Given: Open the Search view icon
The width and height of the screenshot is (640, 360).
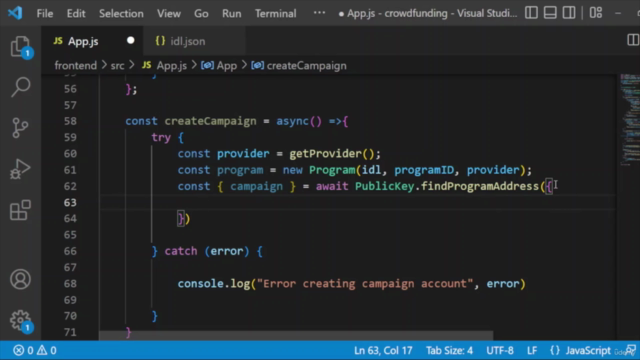Looking at the screenshot, I should coord(20,87).
